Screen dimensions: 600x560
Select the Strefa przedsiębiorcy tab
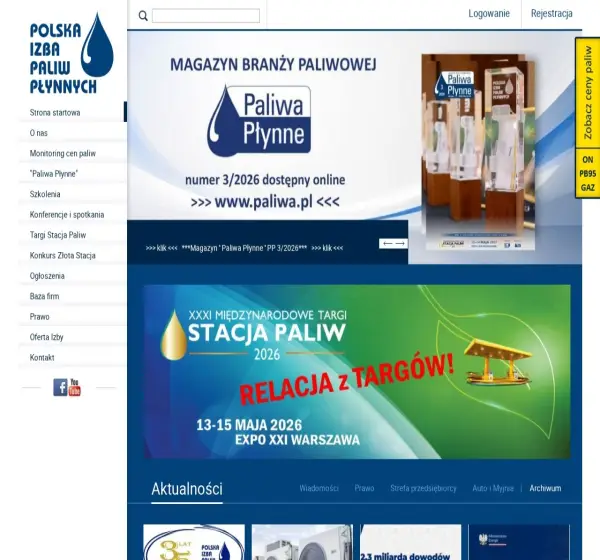coord(423,488)
